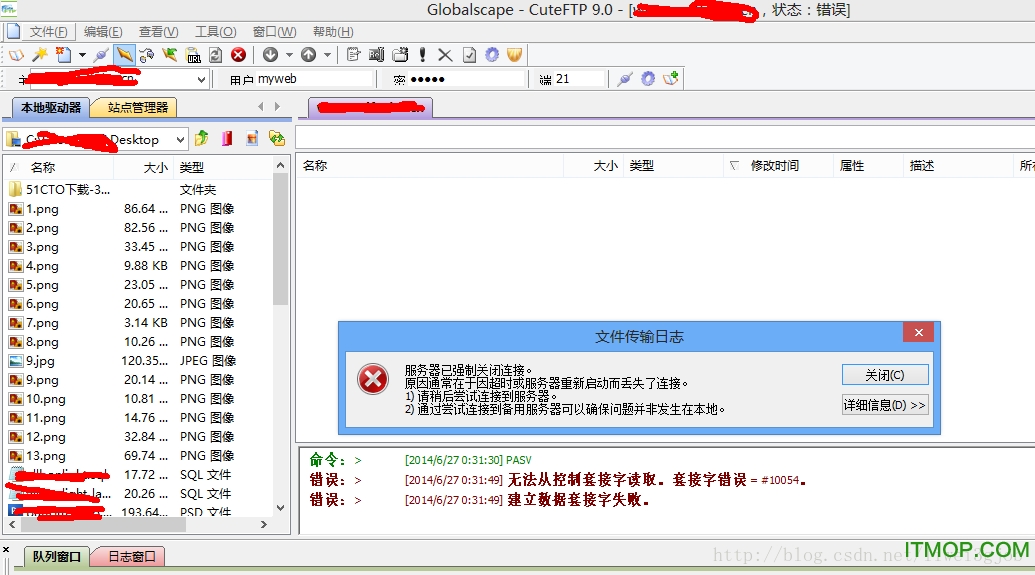Click the red stop transfer icon

pyautogui.click(x=238, y=55)
